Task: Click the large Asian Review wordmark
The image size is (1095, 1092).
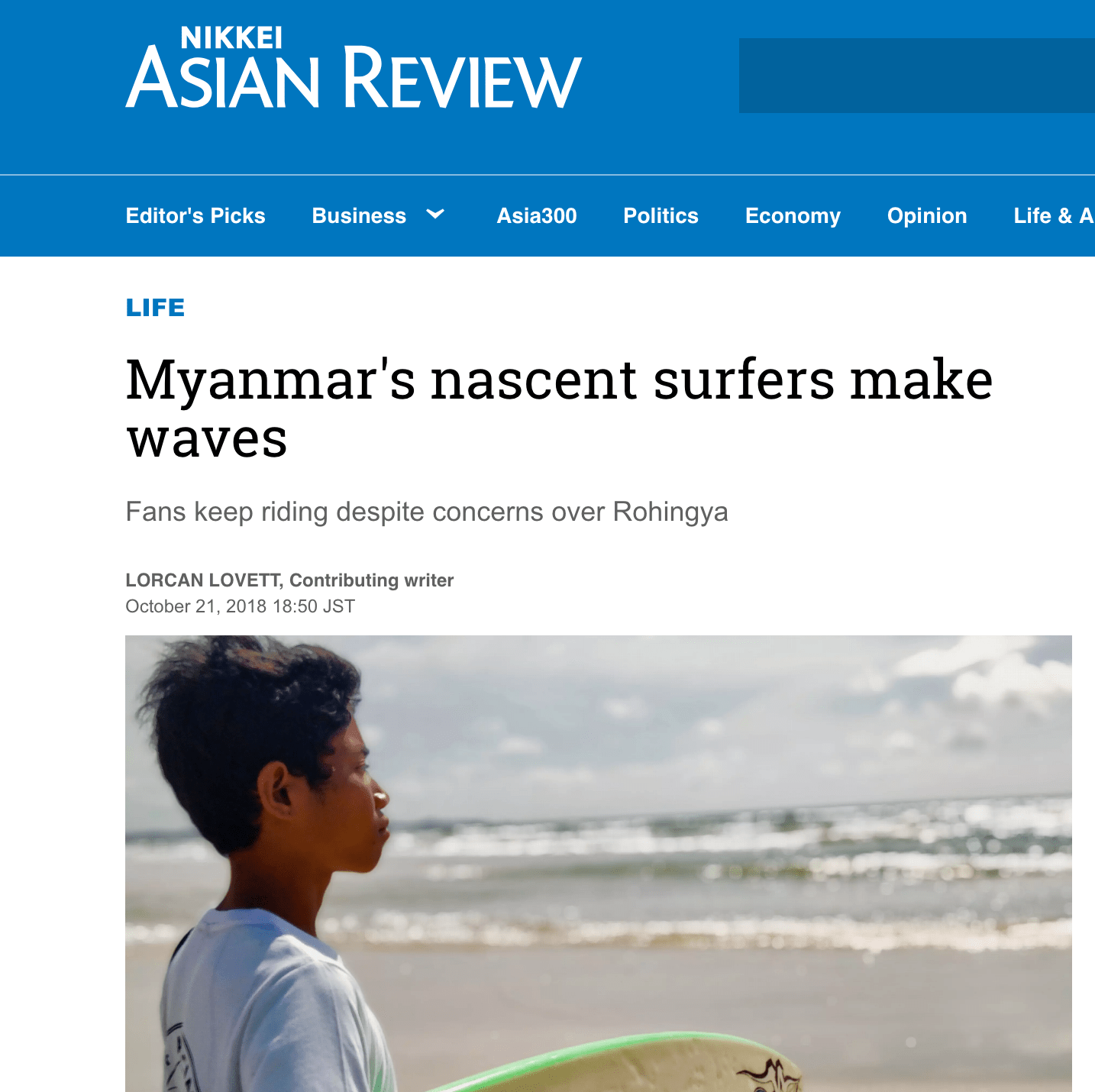Action: (x=353, y=78)
